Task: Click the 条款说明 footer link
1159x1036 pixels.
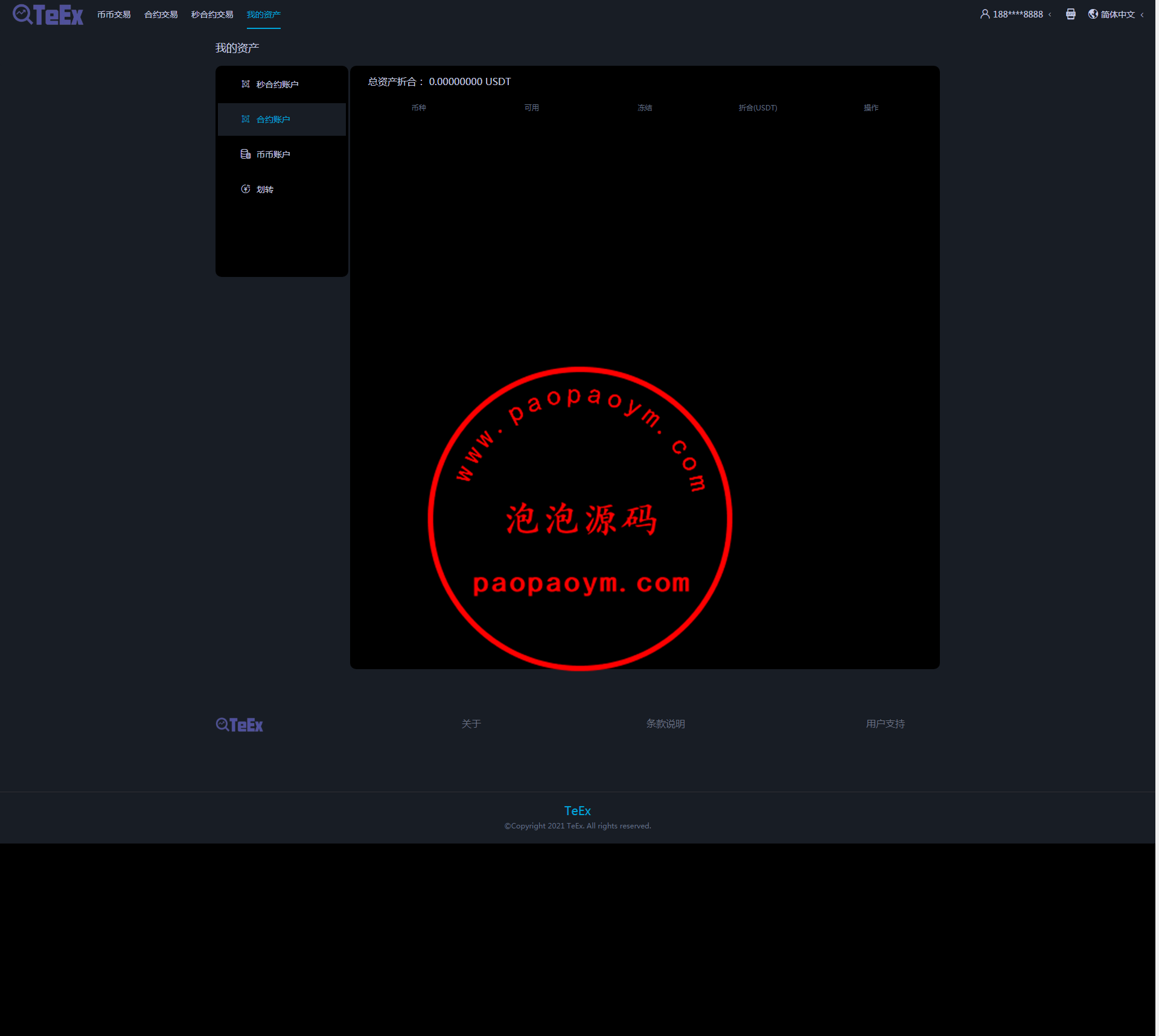Action: [x=665, y=723]
